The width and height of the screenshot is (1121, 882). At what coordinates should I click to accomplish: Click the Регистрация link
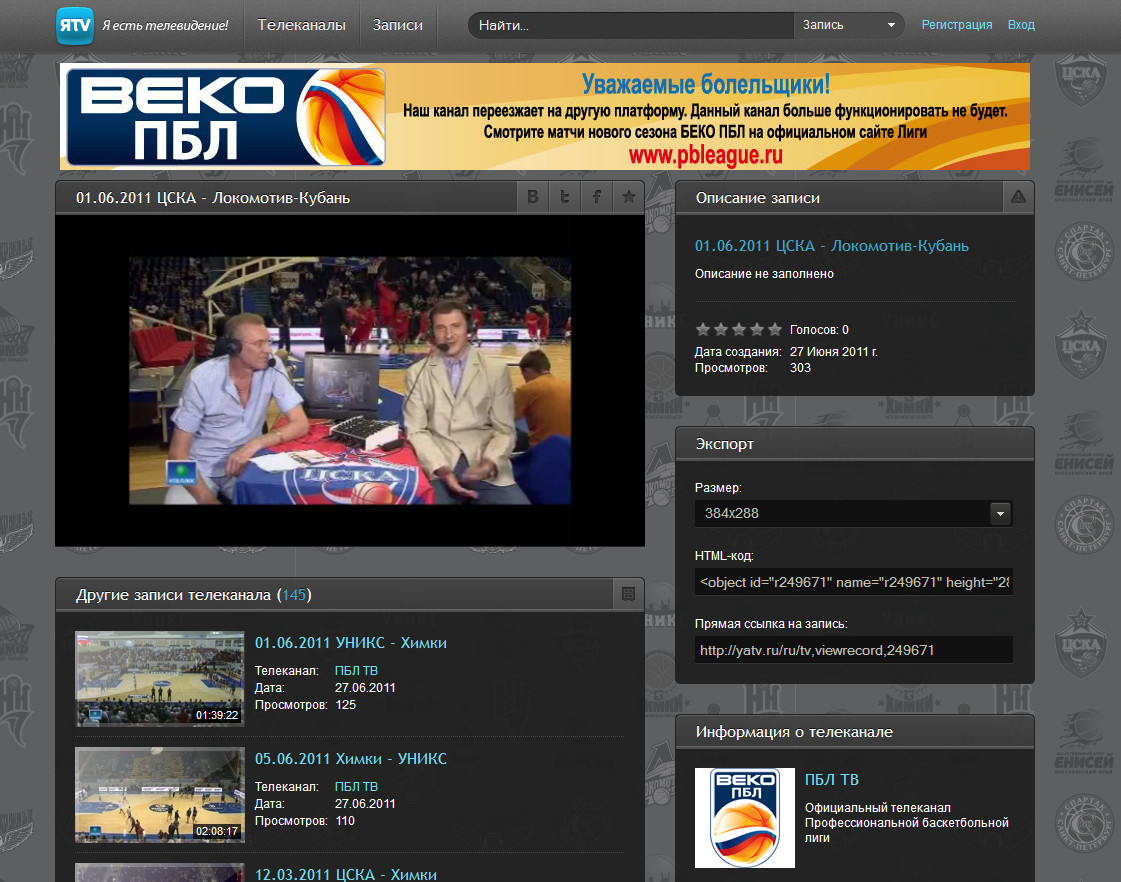tap(957, 25)
